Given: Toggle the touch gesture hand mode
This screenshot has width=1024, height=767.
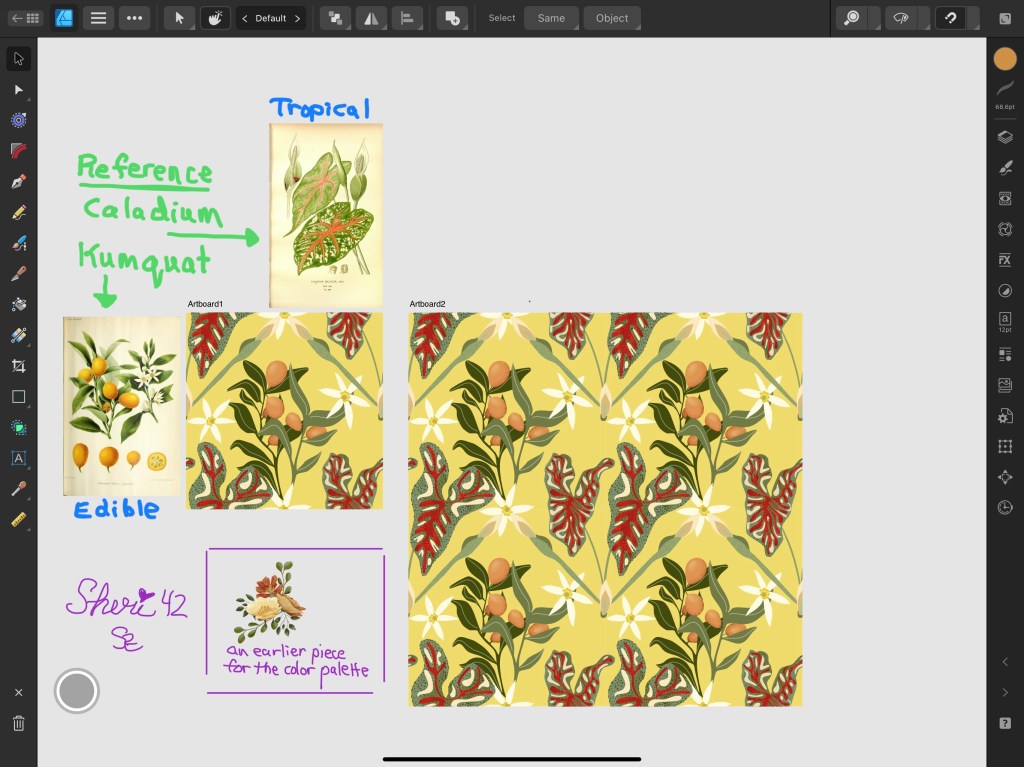Looking at the screenshot, I should [x=214, y=18].
